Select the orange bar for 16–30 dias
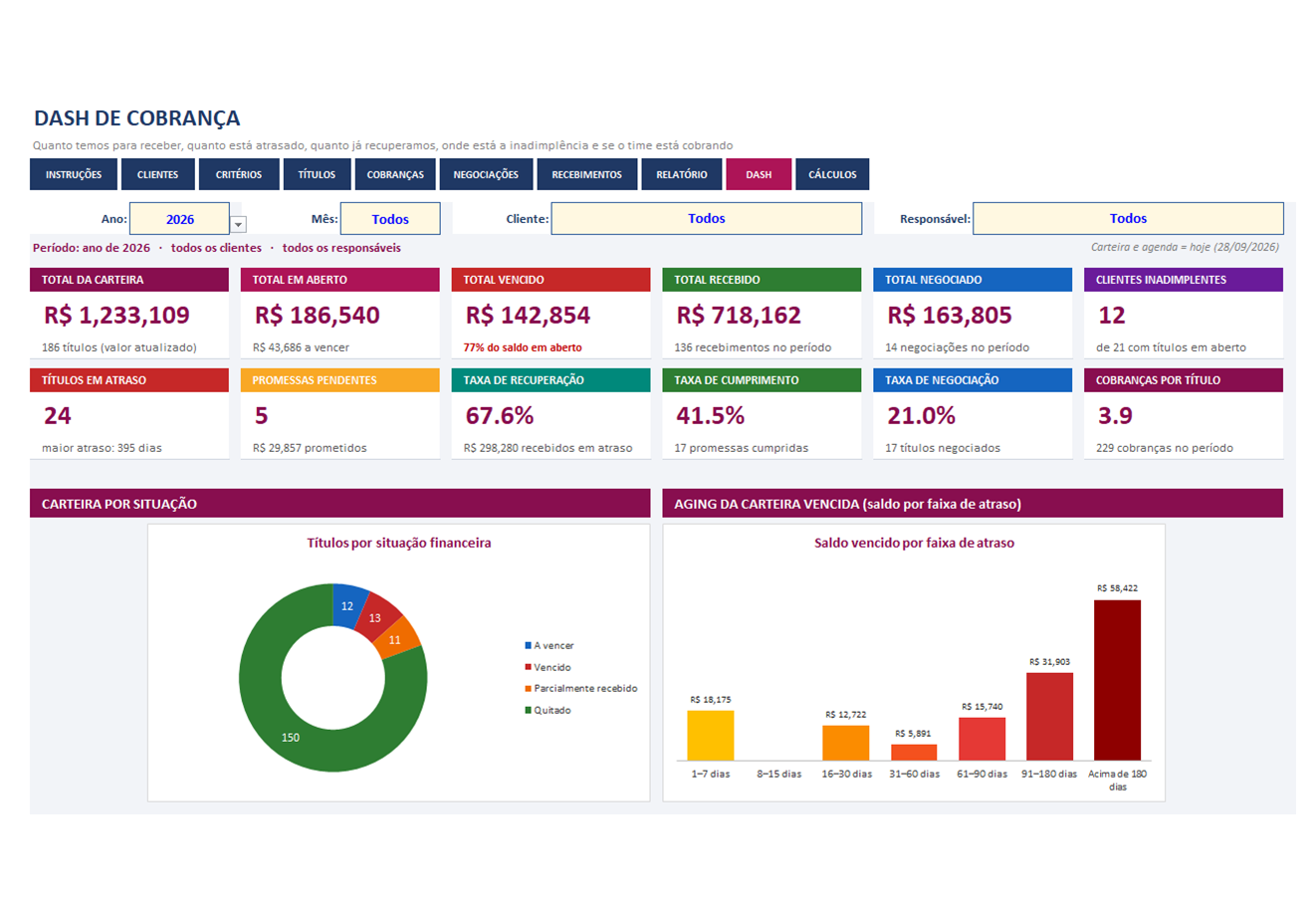The image size is (1316, 905). (846, 743)
